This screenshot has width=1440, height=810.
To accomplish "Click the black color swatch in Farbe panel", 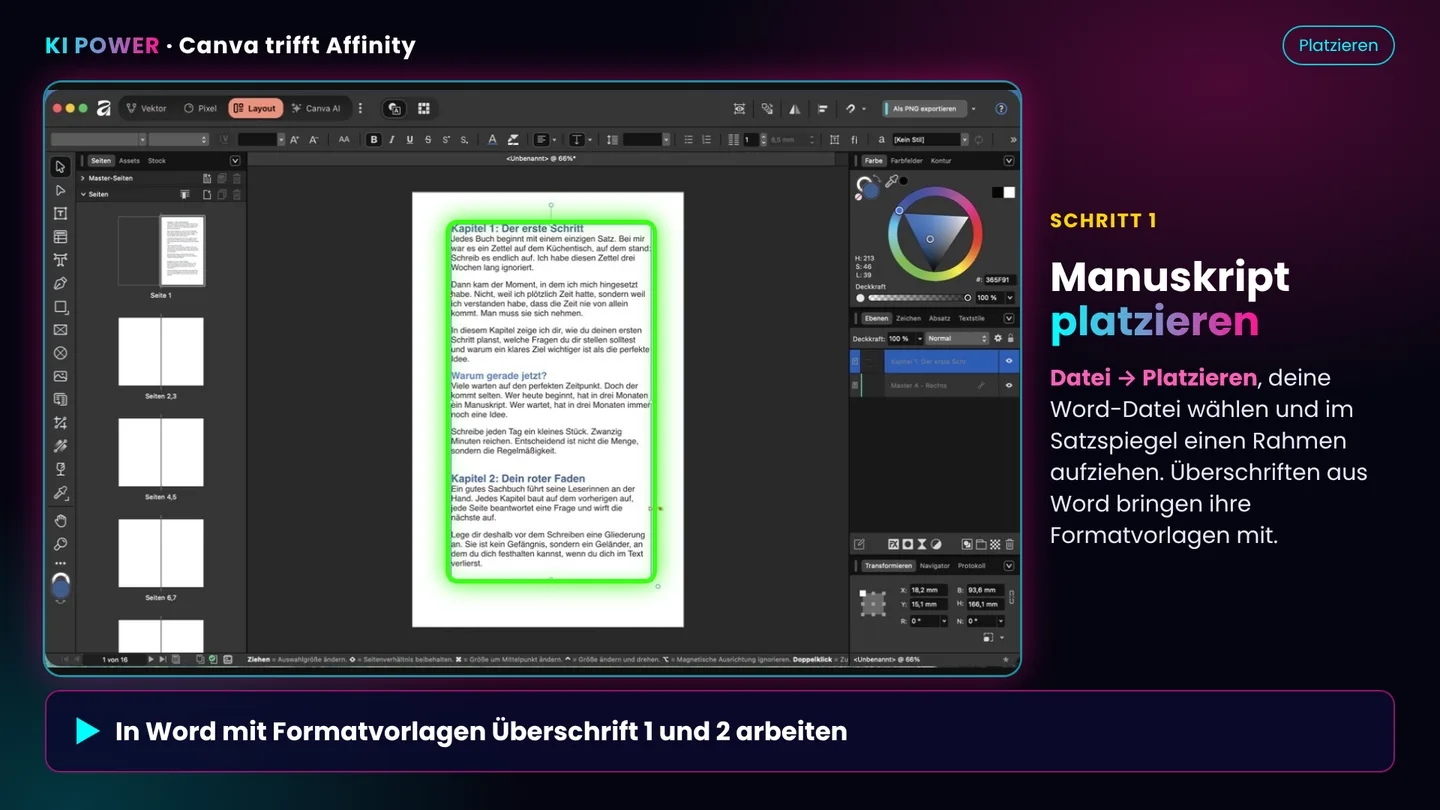I will (997, 192).
